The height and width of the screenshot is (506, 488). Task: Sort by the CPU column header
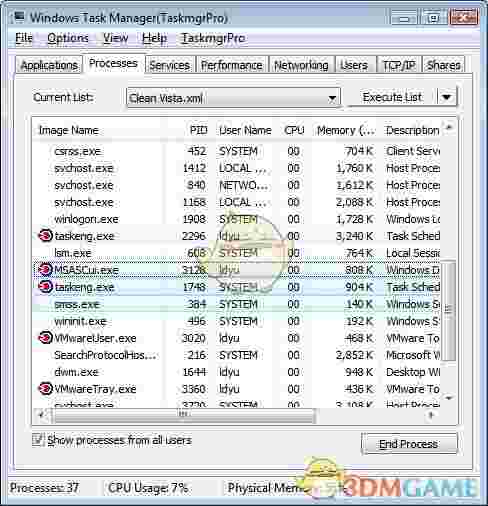tap(295, 130)
